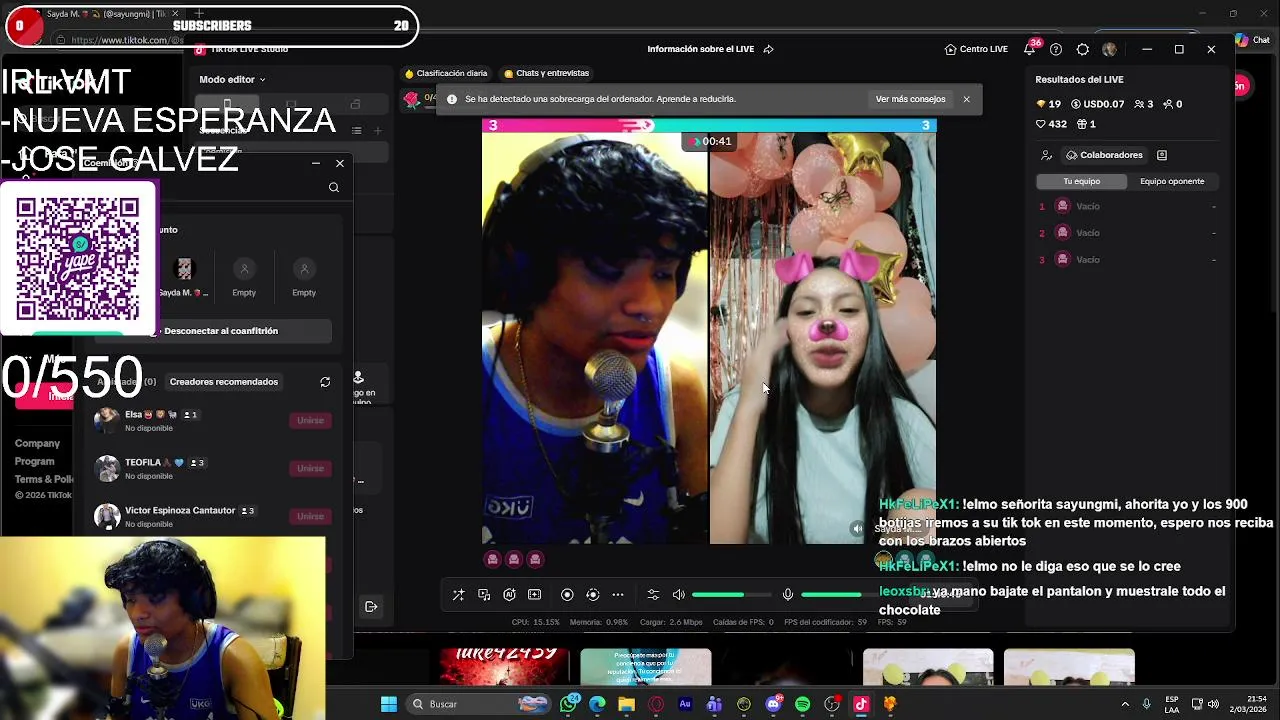Click Unirse for TEOFILA

(x=310, y=468)
